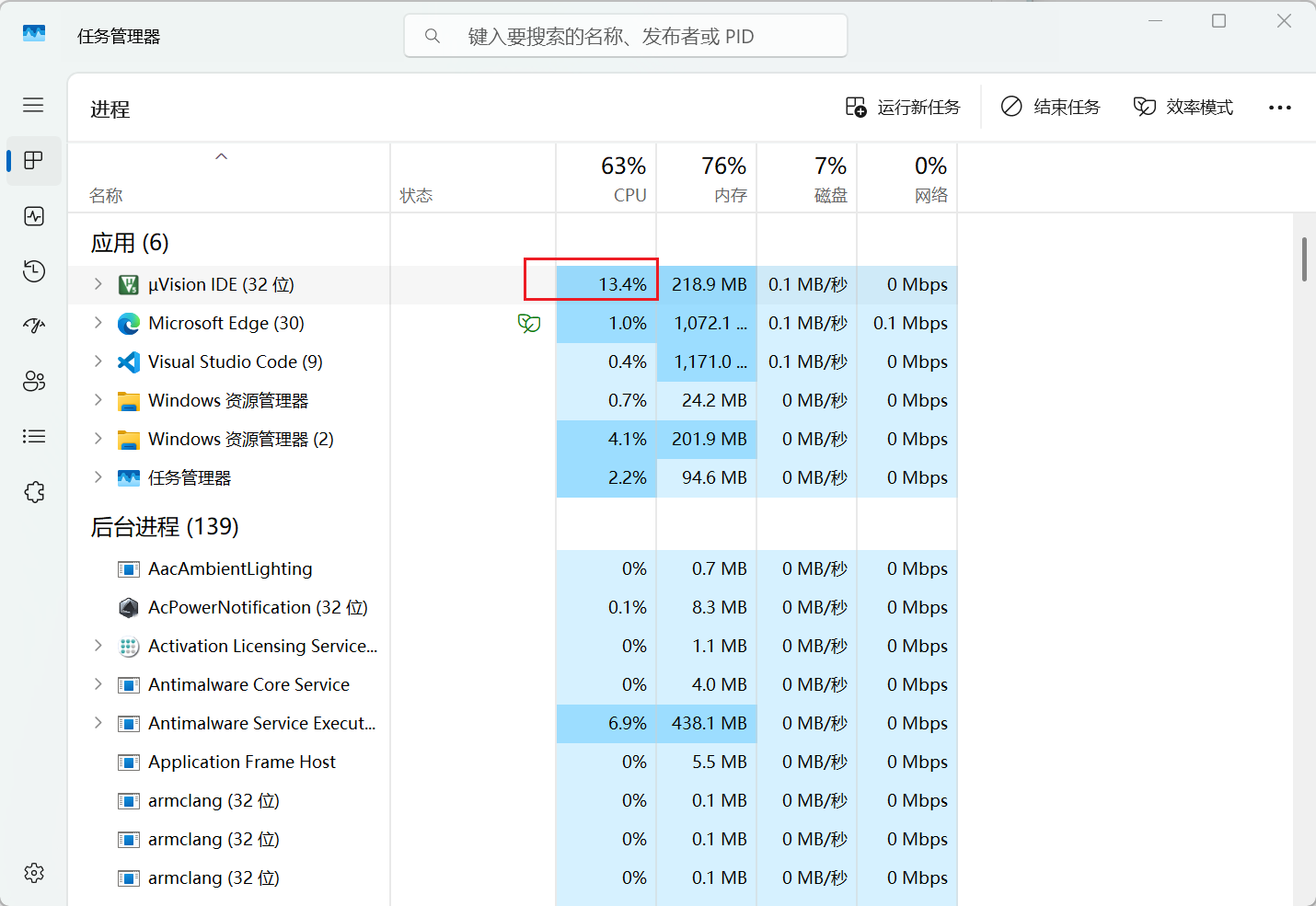Sort processes by 内存 (Memory) column
Screen dimensions: 1316x906
coord(707,178)
